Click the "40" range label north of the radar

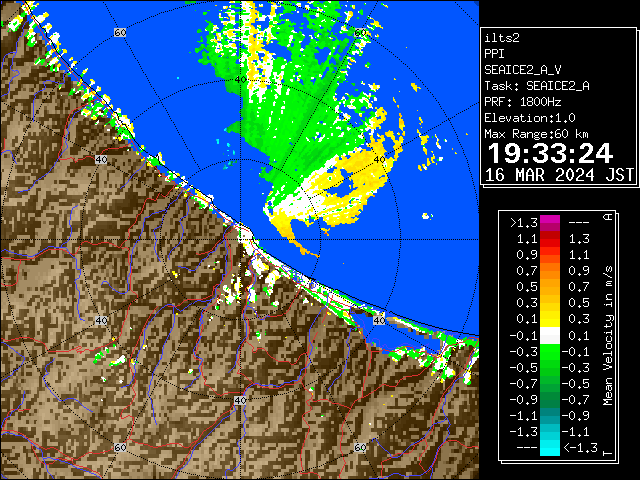click(x=240, y=80)
